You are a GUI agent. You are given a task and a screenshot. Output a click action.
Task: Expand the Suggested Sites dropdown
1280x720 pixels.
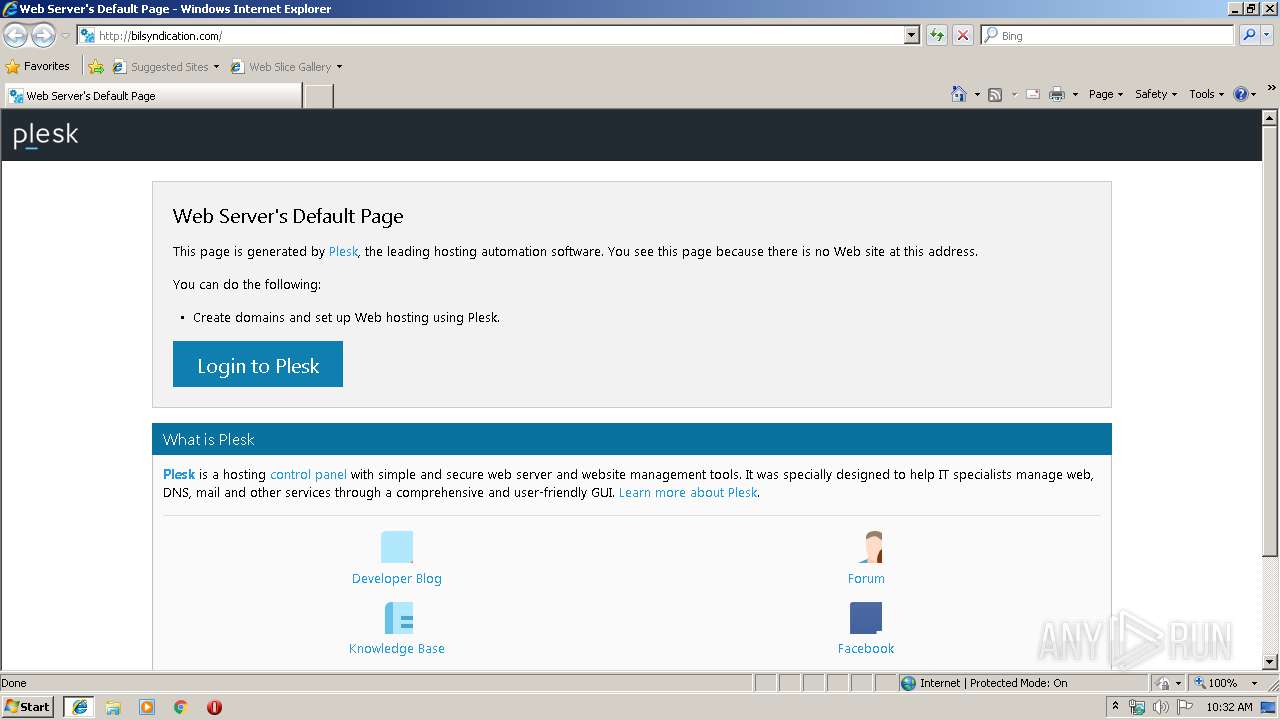pyautogui.click(x=216, y=67)
